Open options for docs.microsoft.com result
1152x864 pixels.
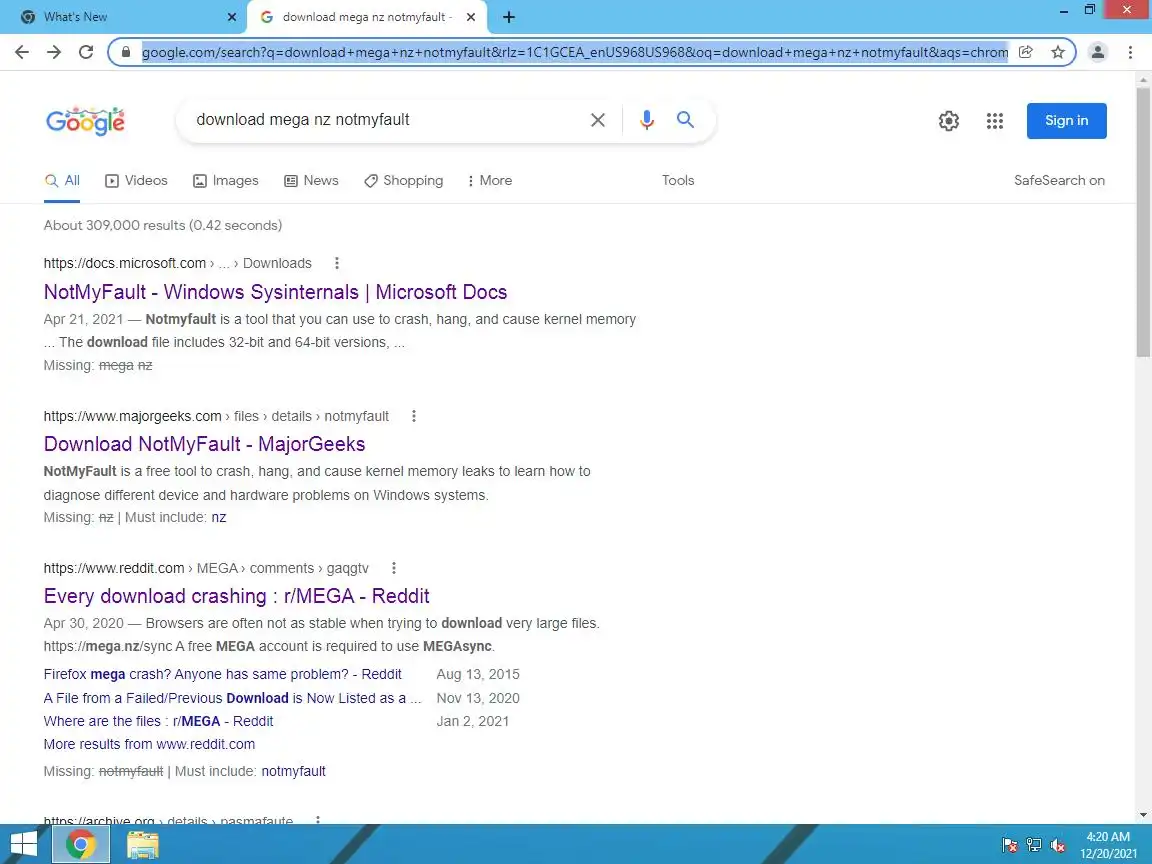pos(336,263)
